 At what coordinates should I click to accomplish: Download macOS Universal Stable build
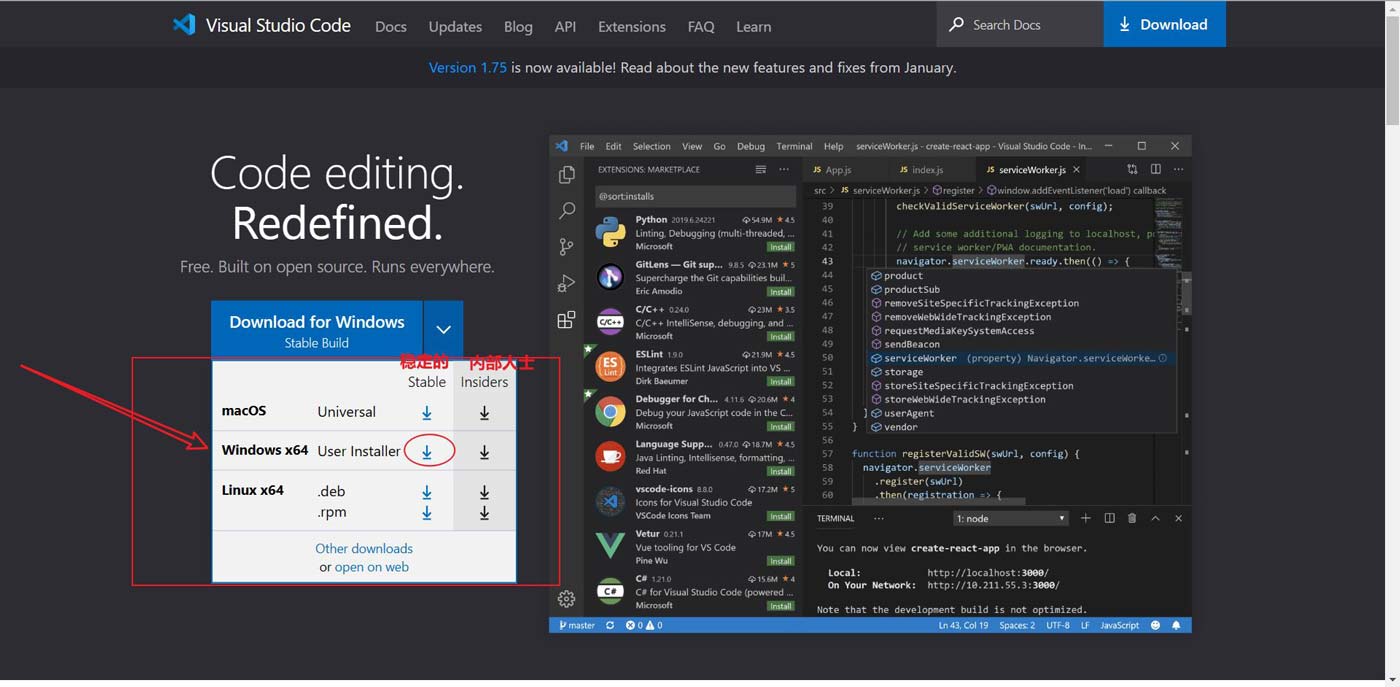click(427, 412)
